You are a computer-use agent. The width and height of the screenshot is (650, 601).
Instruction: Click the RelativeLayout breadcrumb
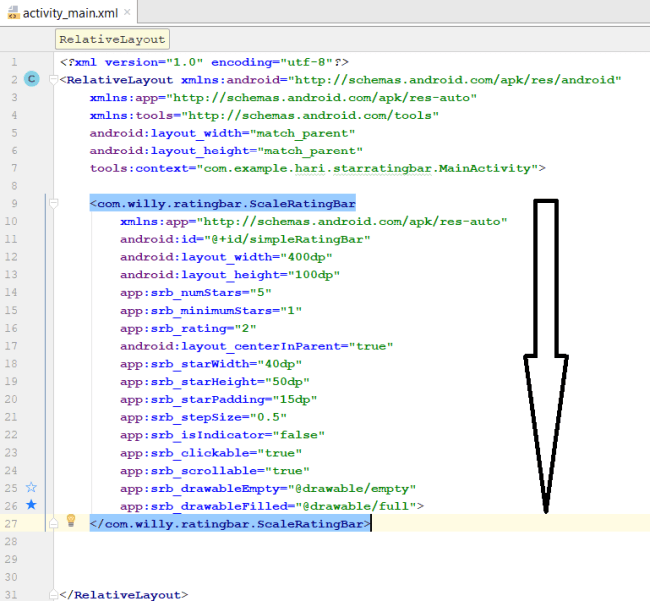coord(112,39)
